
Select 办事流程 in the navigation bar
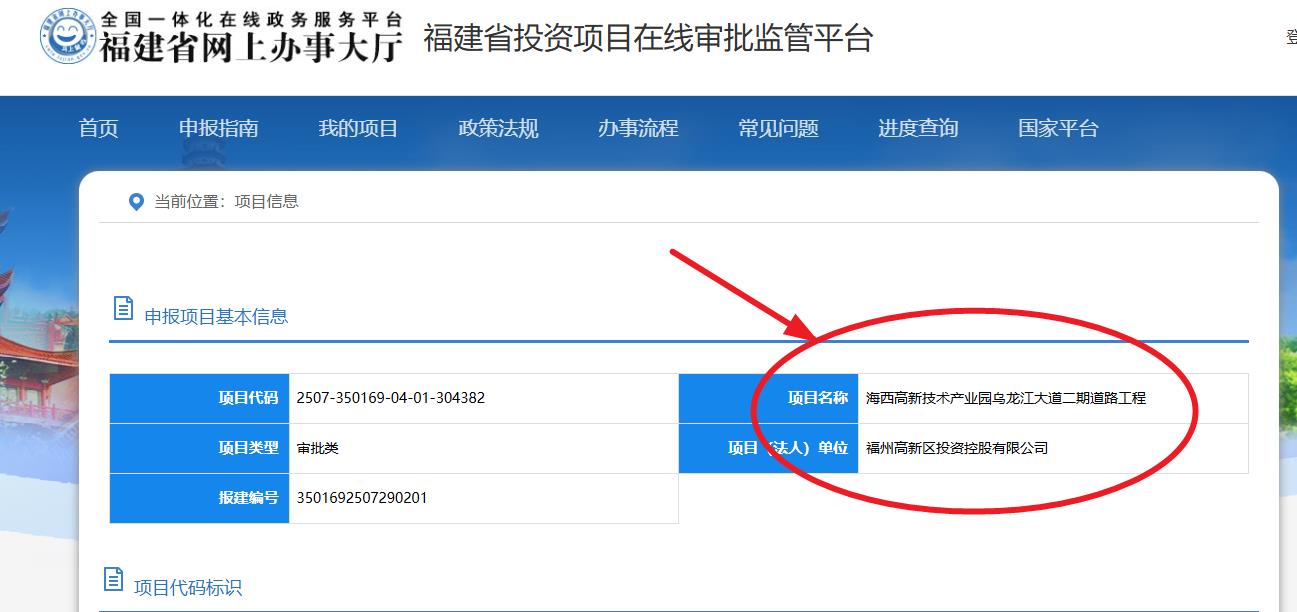(638, 128)
